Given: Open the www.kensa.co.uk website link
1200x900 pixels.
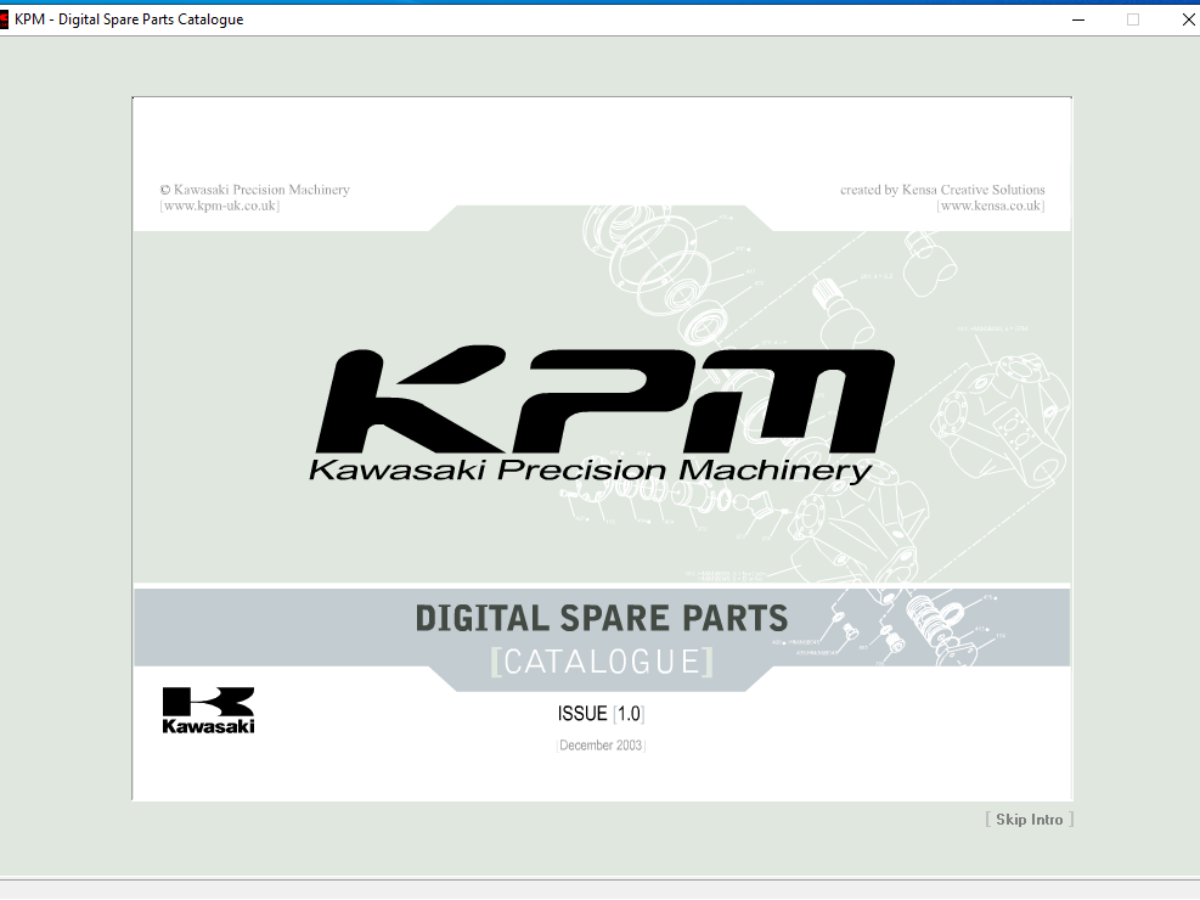Looking at the screenshot, I should click(991, 206).
